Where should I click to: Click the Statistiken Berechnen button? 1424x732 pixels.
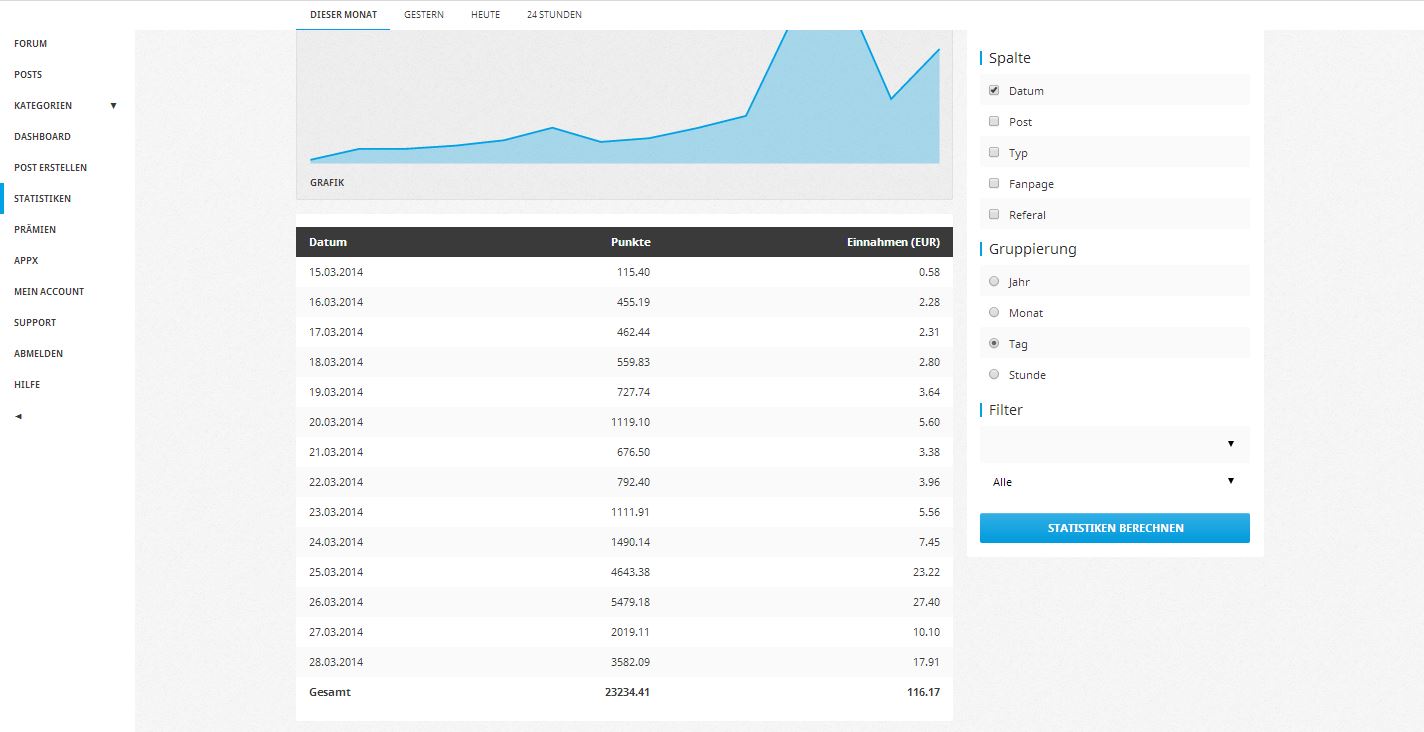(1114, 528)
